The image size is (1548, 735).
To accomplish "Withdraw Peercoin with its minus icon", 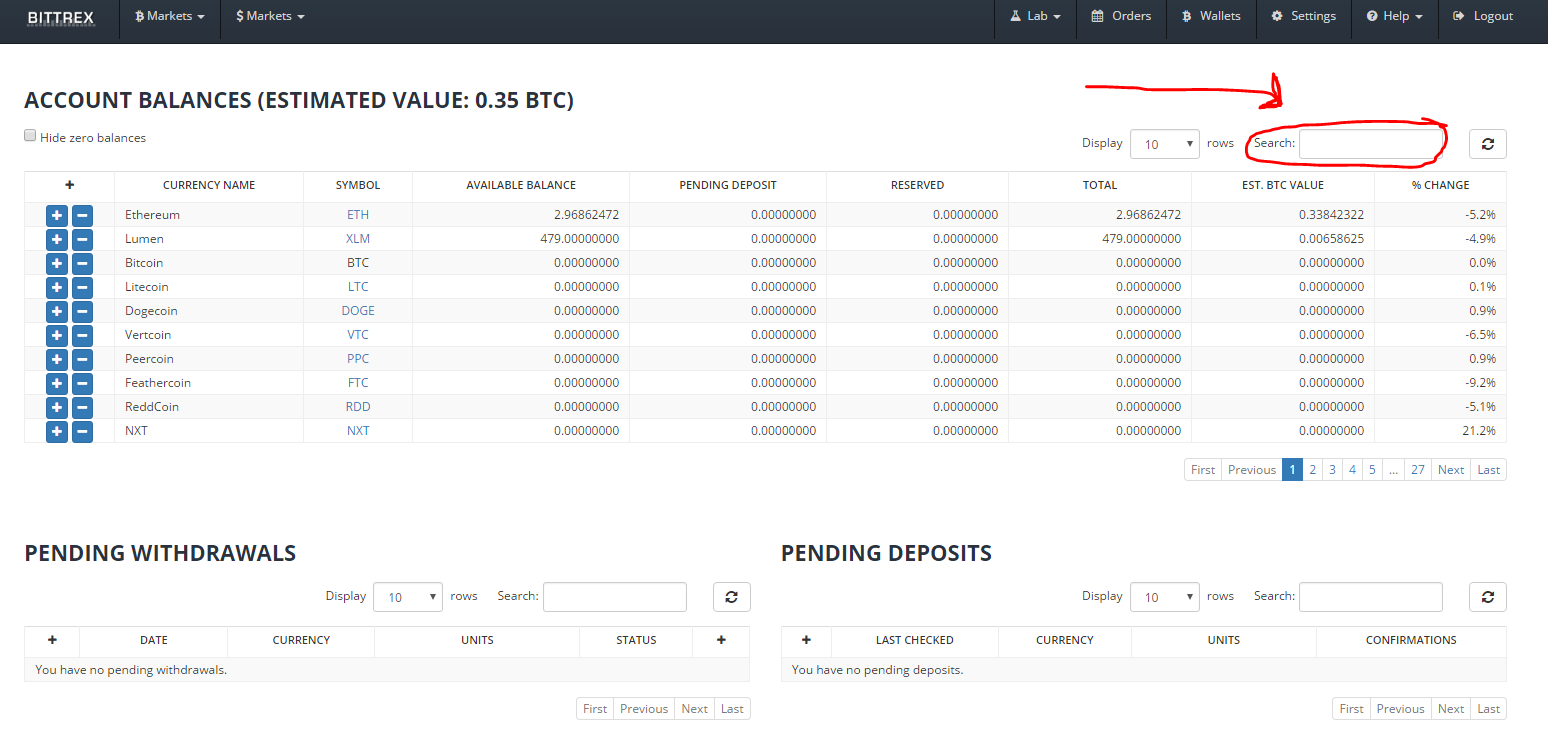I will point(82,359).
